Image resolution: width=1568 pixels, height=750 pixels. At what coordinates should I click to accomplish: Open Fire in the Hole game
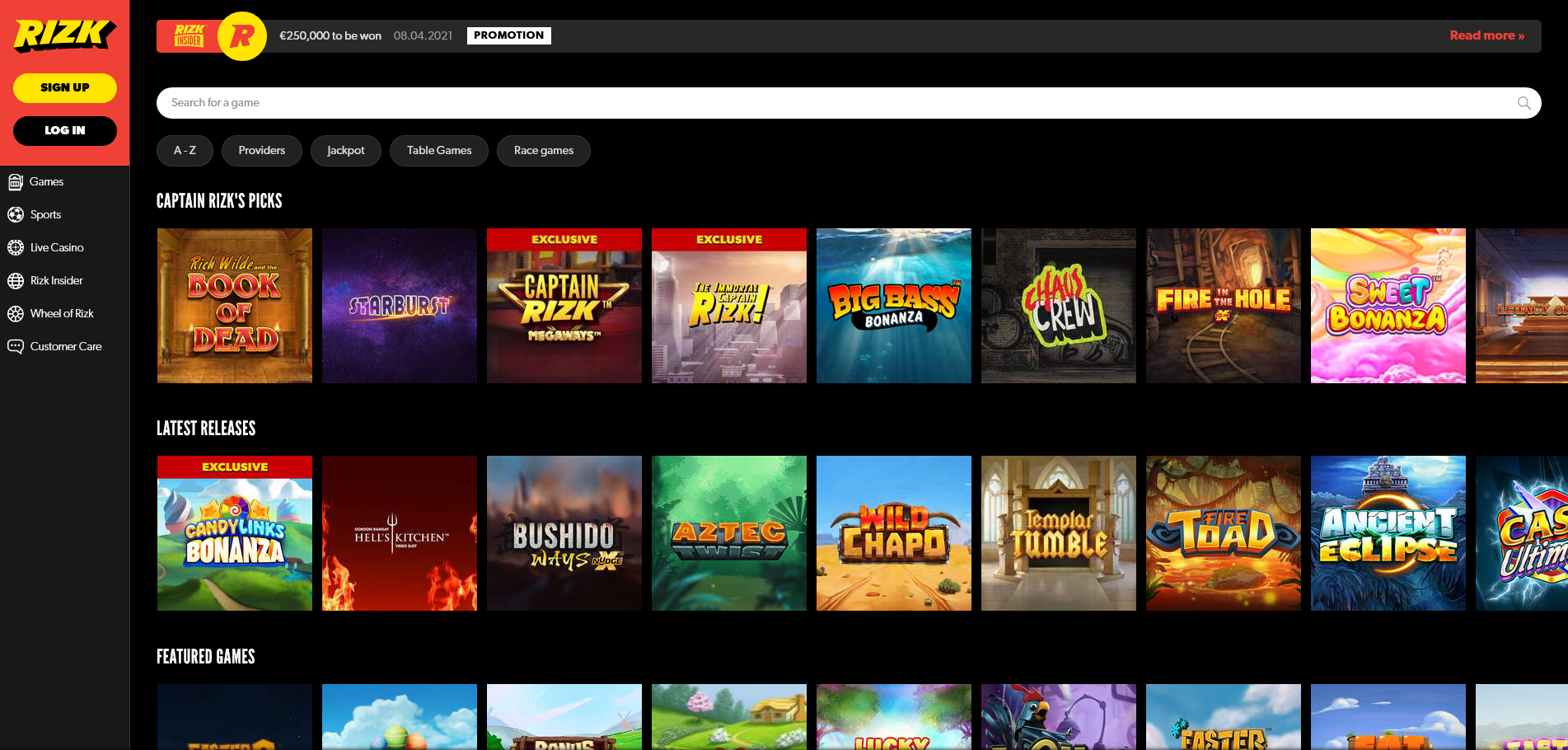(x=1224, y=306)
